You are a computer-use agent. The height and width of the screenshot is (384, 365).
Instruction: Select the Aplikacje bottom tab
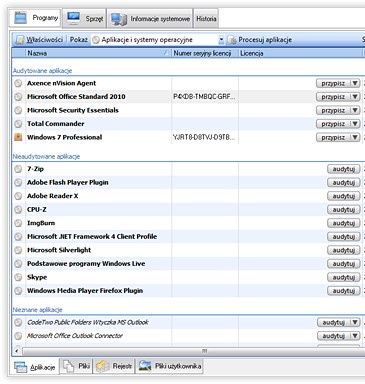(x=35, y=367)
